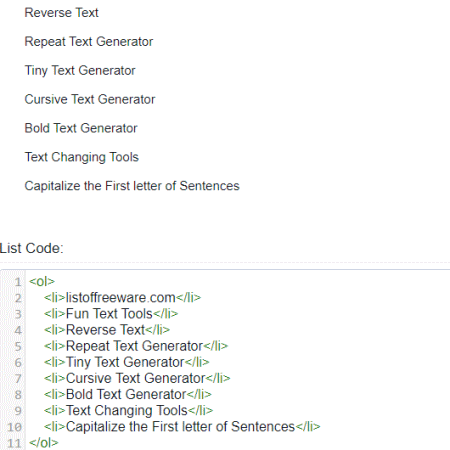Image resolution: width=450 pixels, height=450 pixels.
Task: Click code line 'Capitalize the First letter of Sentences'
Action: tap(182, 427)
